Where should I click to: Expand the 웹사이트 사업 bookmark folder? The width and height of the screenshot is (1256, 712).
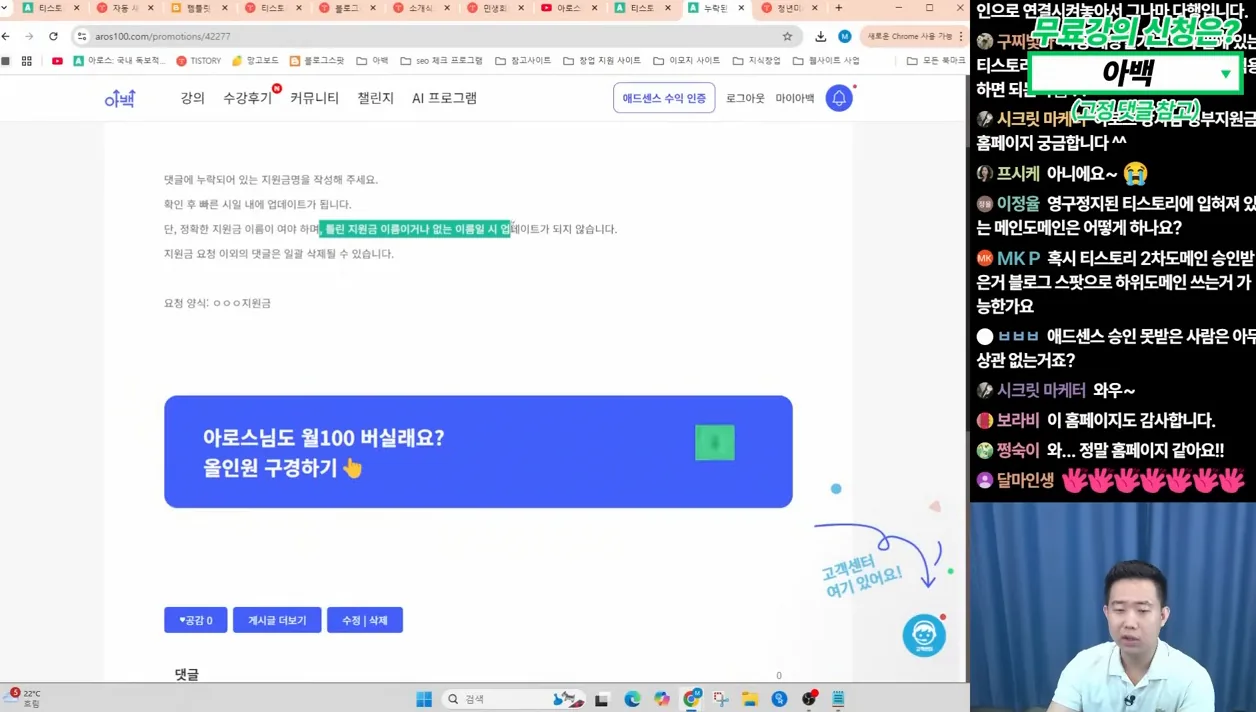(826, 61)
